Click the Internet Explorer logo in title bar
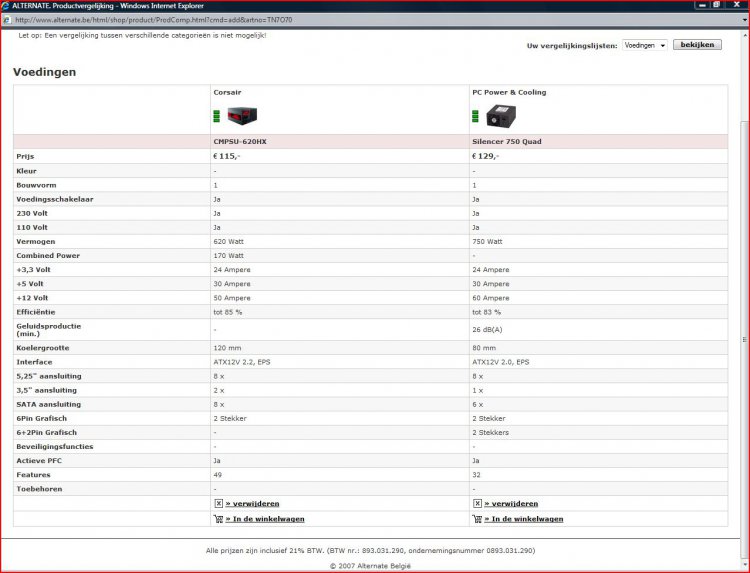The height and width of the screenshot is (573, 750). 6,6
